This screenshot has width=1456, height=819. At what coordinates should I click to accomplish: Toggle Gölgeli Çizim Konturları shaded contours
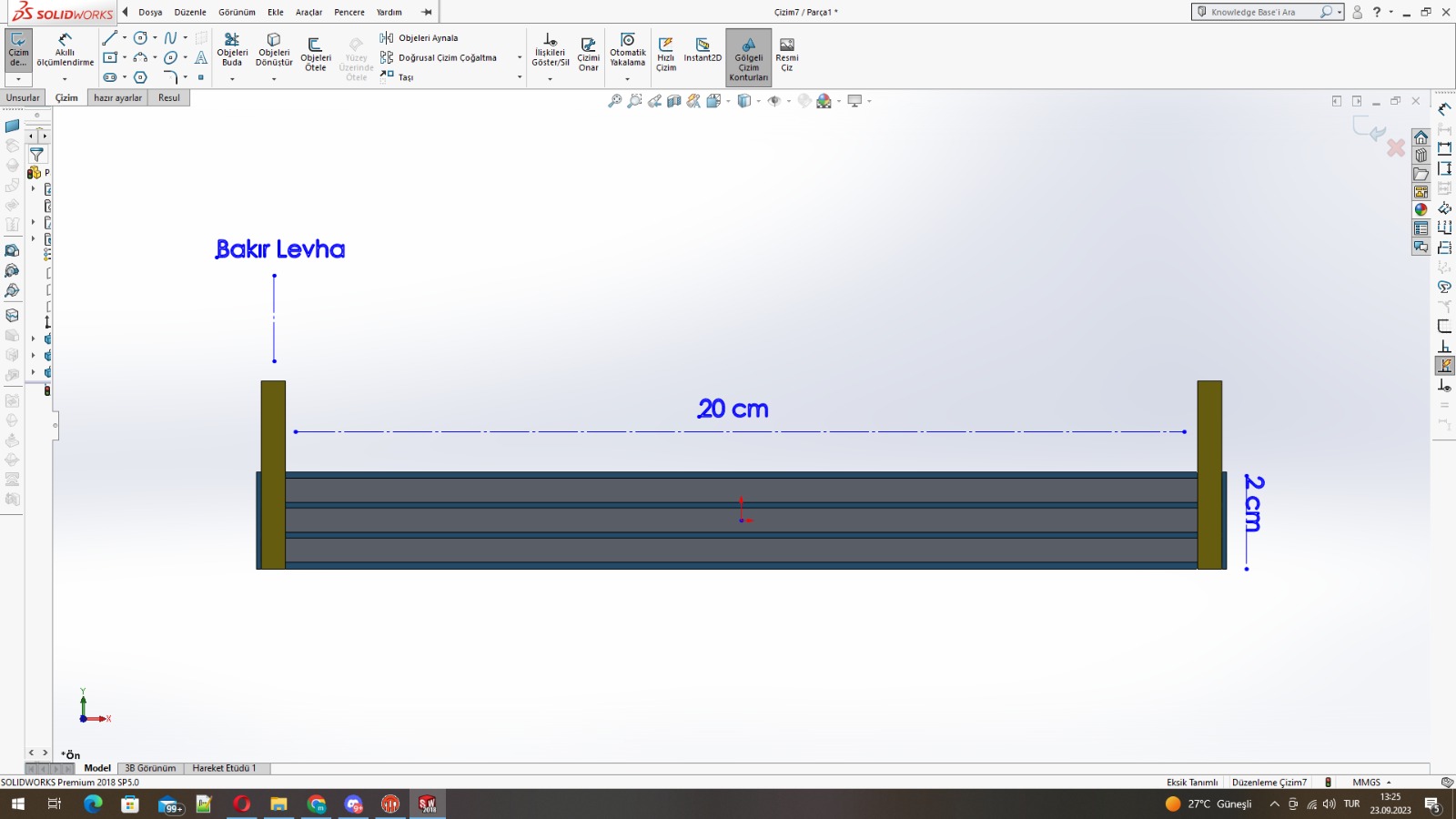coord(749,57)
